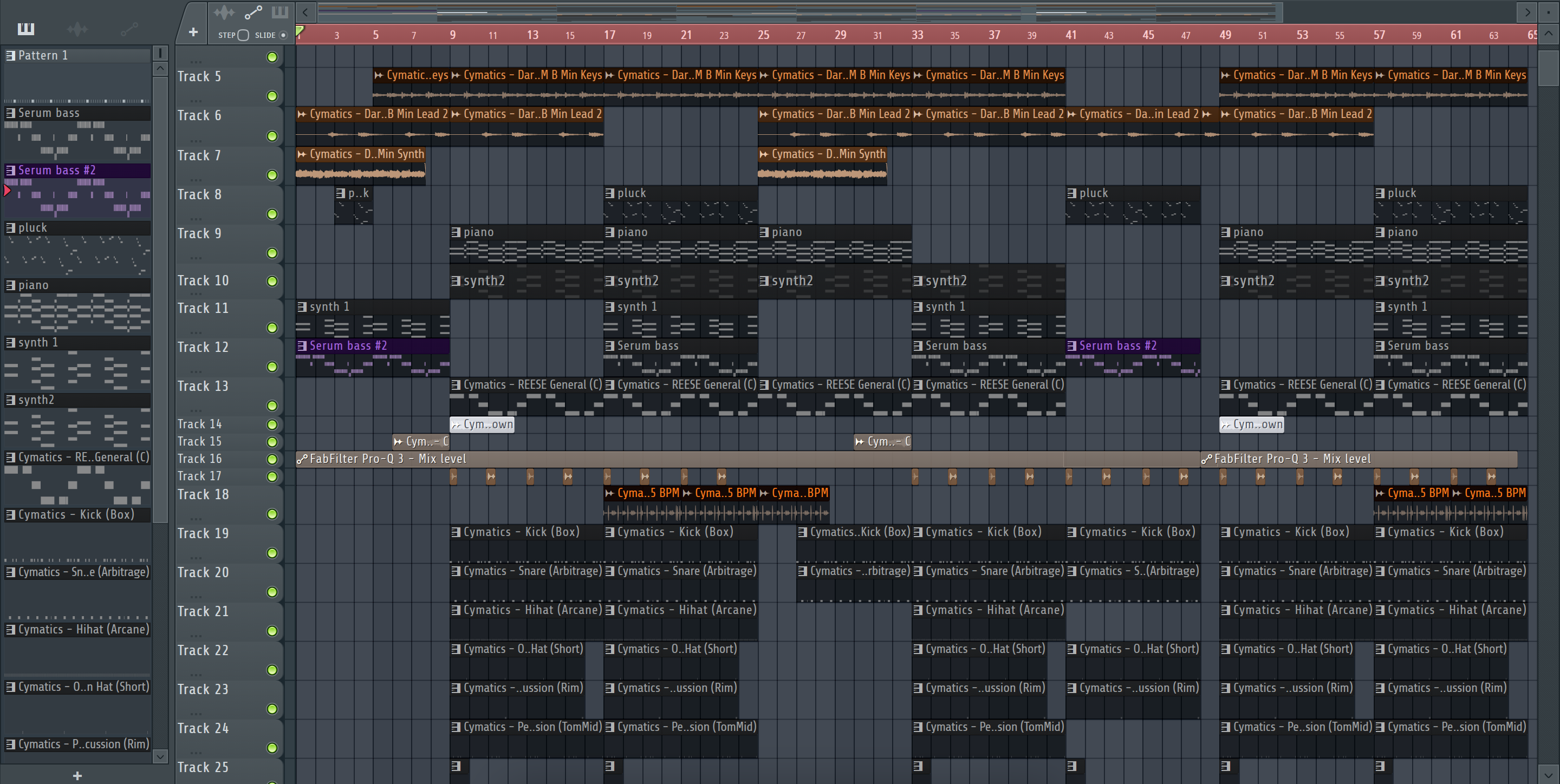This screenshot has width=1560, height=784.
Task: Open menu of first piano clip on Track 9
Action: pyautogui.click(x=456, y=232)
